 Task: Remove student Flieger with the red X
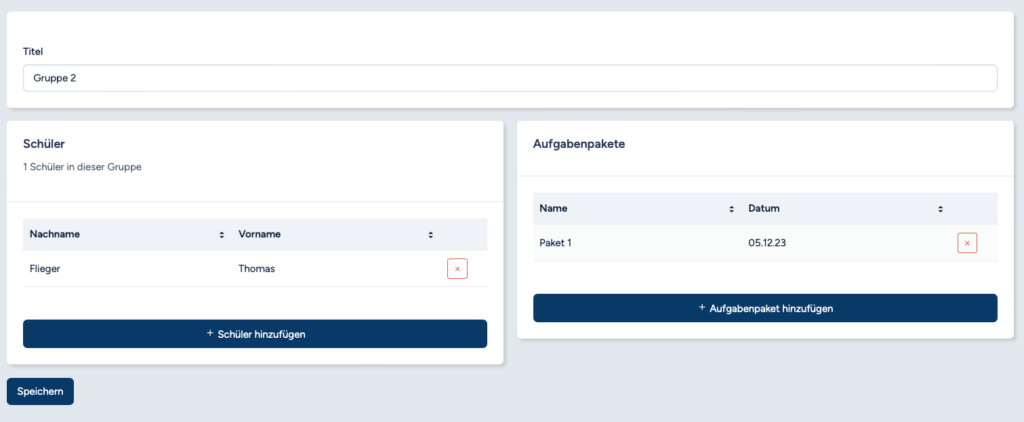[457, 268]
